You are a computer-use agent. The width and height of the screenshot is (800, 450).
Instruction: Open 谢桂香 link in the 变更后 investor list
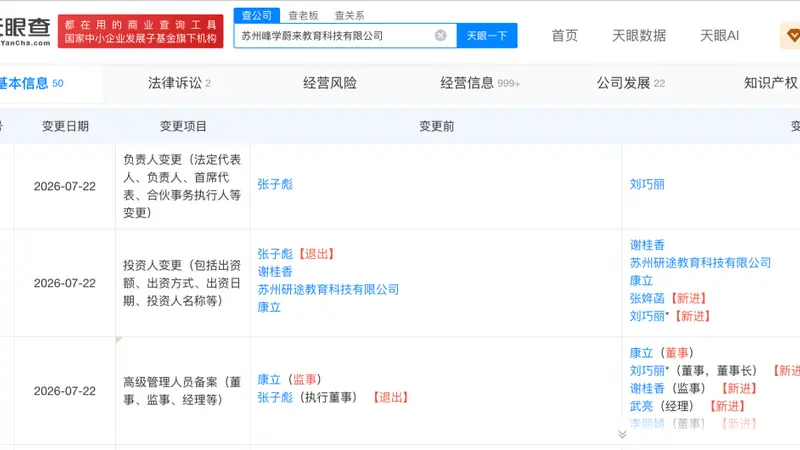click(x=647, y=245)
